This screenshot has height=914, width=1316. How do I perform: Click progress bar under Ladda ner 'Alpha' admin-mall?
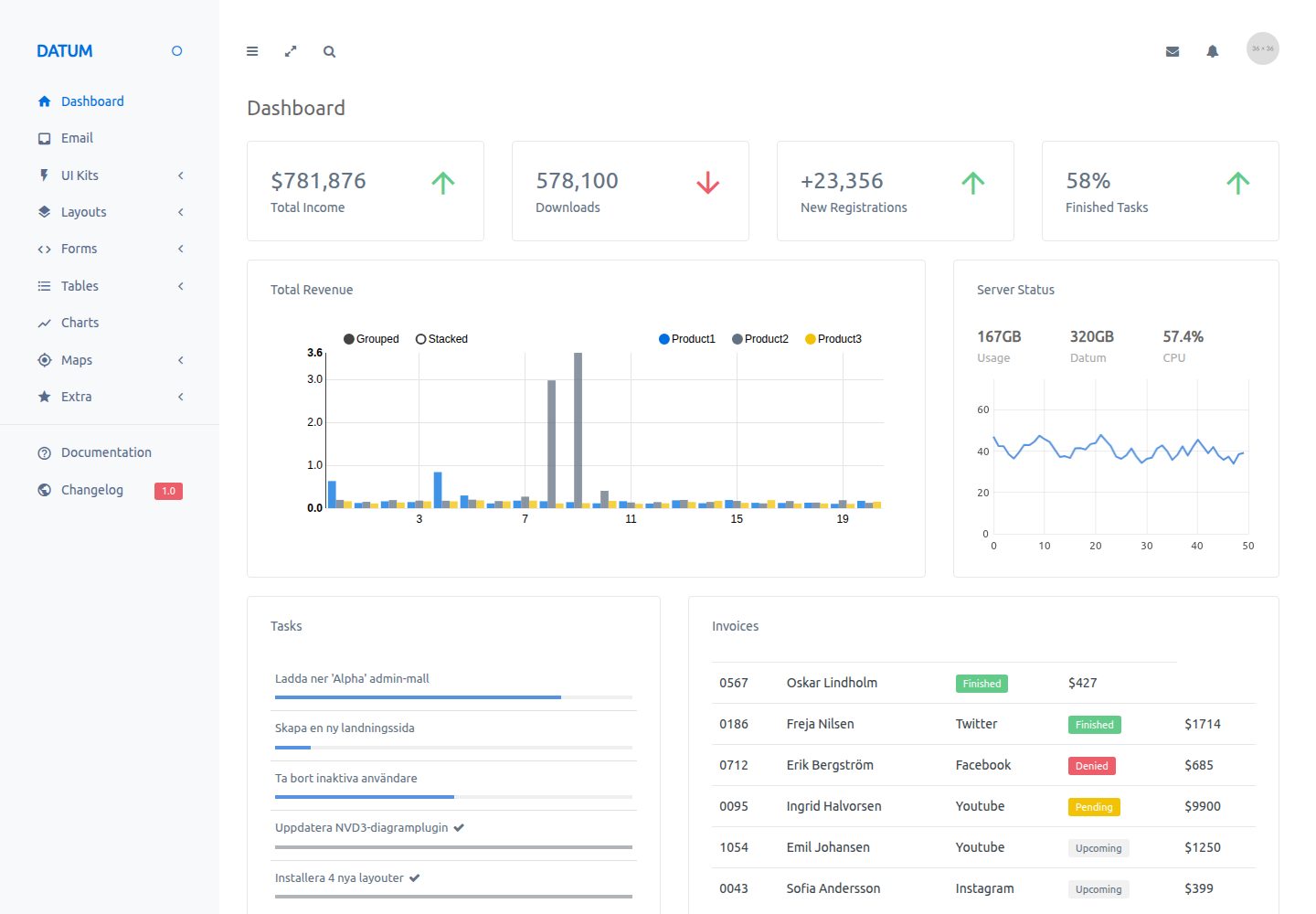coord(454,697)
